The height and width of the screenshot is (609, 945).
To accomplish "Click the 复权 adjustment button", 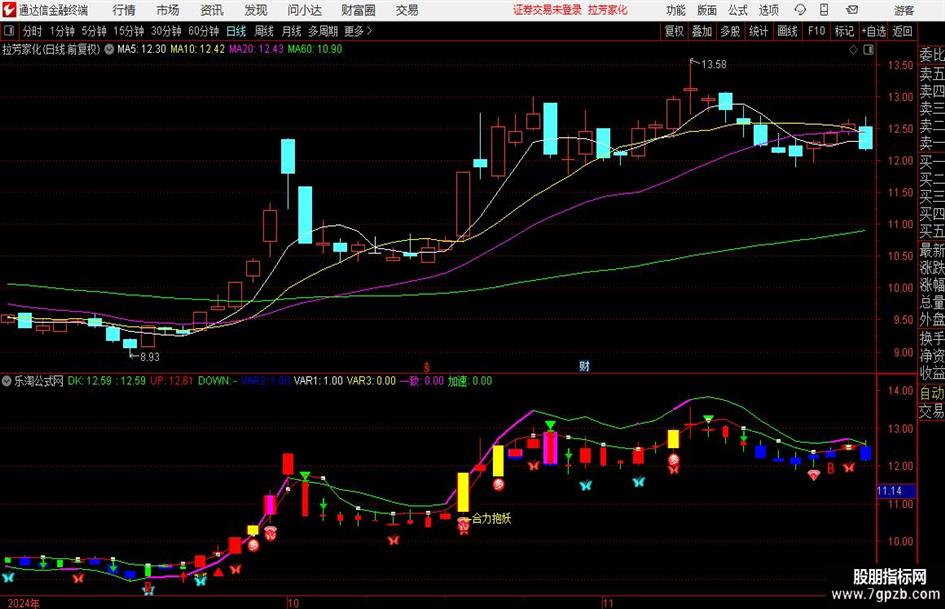I will (x=674, y=31).
